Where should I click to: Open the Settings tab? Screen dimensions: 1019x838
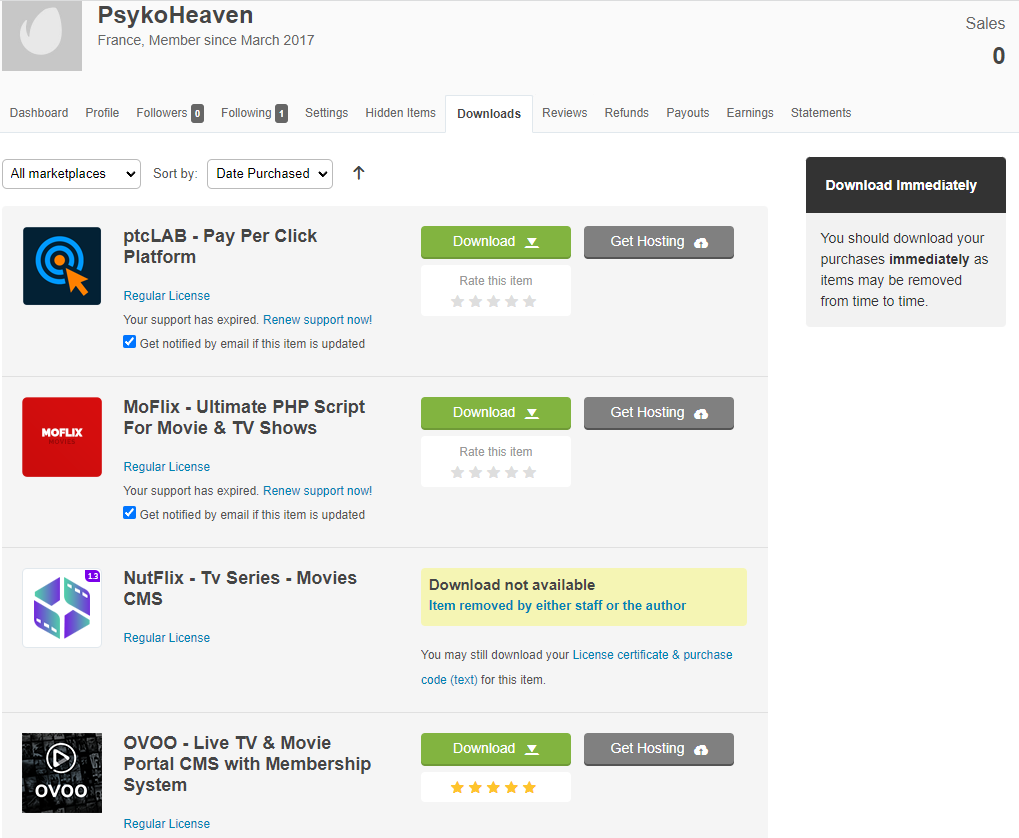click(x=326, y=112)
